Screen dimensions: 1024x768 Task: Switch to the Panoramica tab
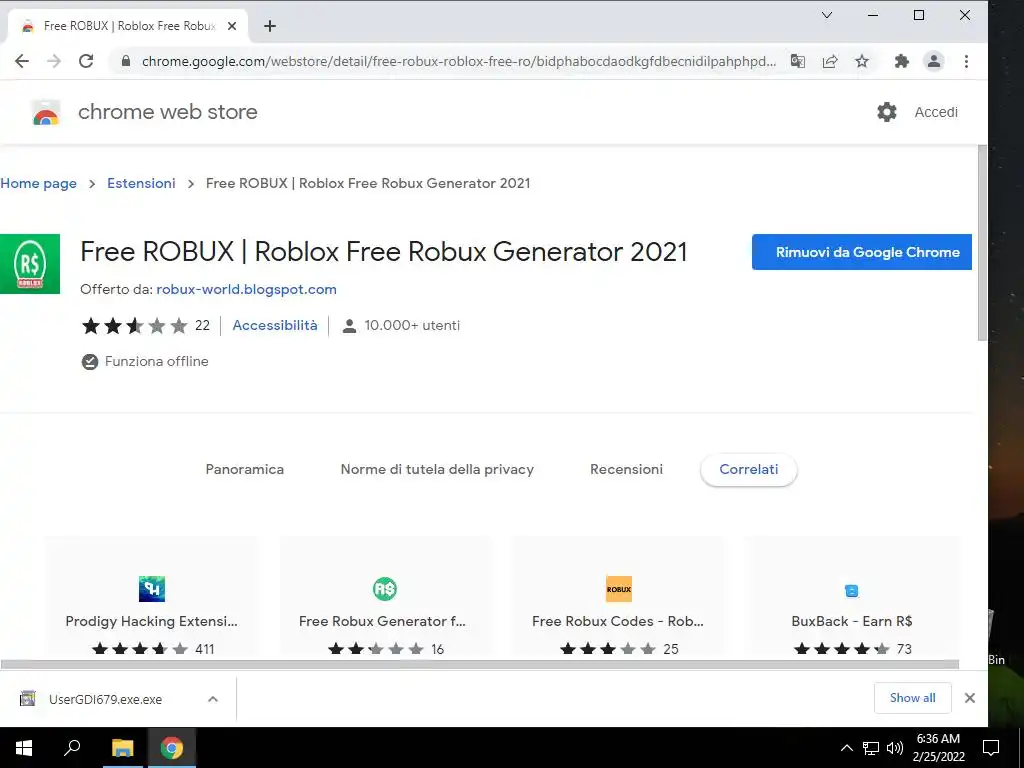[x=244, y=470]
